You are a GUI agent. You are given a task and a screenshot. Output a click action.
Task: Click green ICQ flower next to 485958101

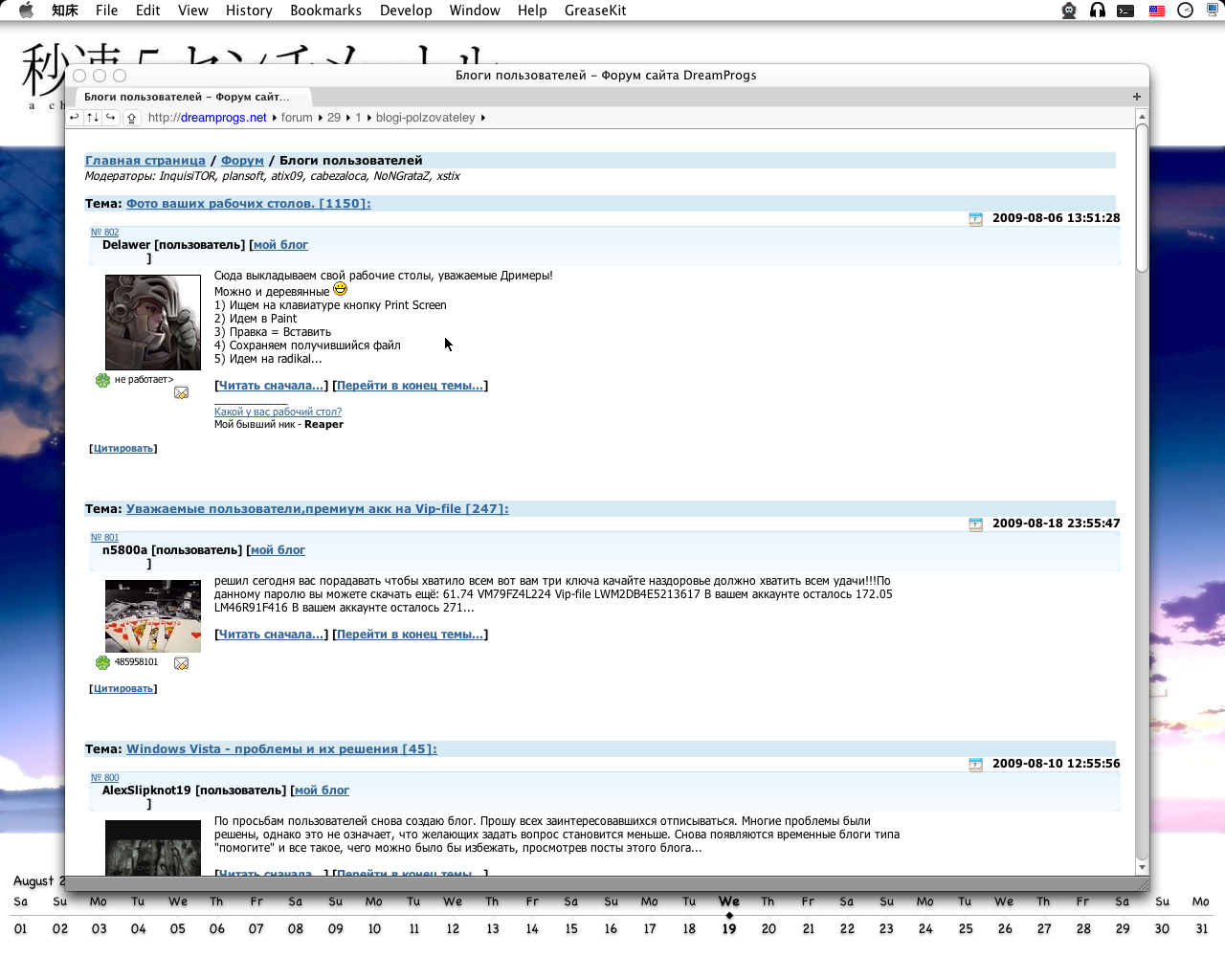pyautogui.click(x=102, y=662)
